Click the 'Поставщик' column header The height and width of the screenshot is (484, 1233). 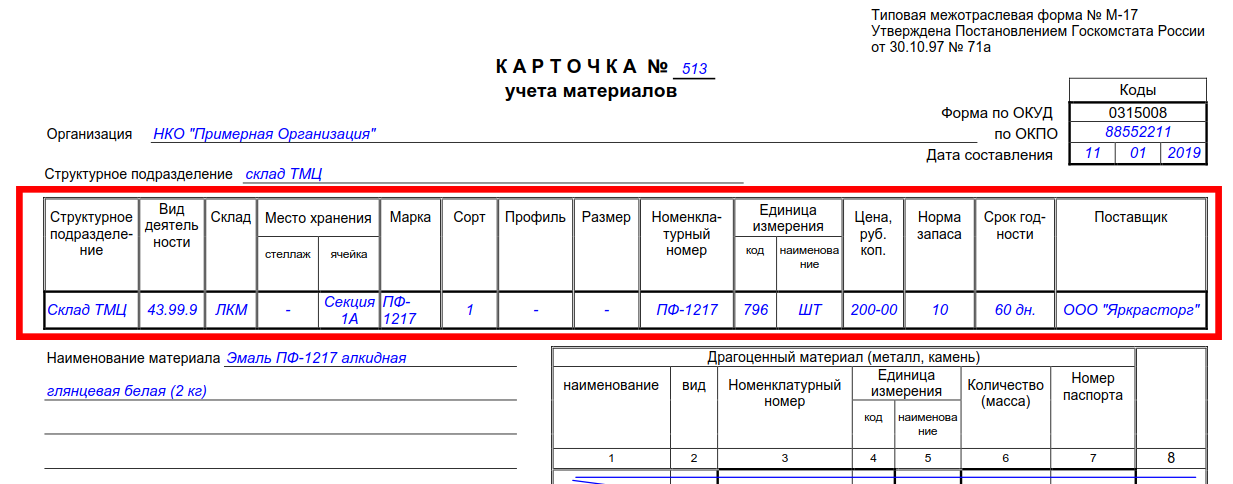[1130, 217]
